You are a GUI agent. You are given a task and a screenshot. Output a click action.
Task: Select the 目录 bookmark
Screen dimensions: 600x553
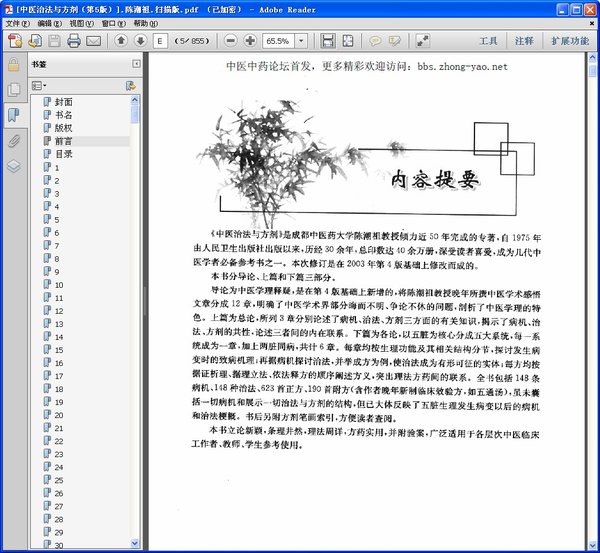pos(63,154)
